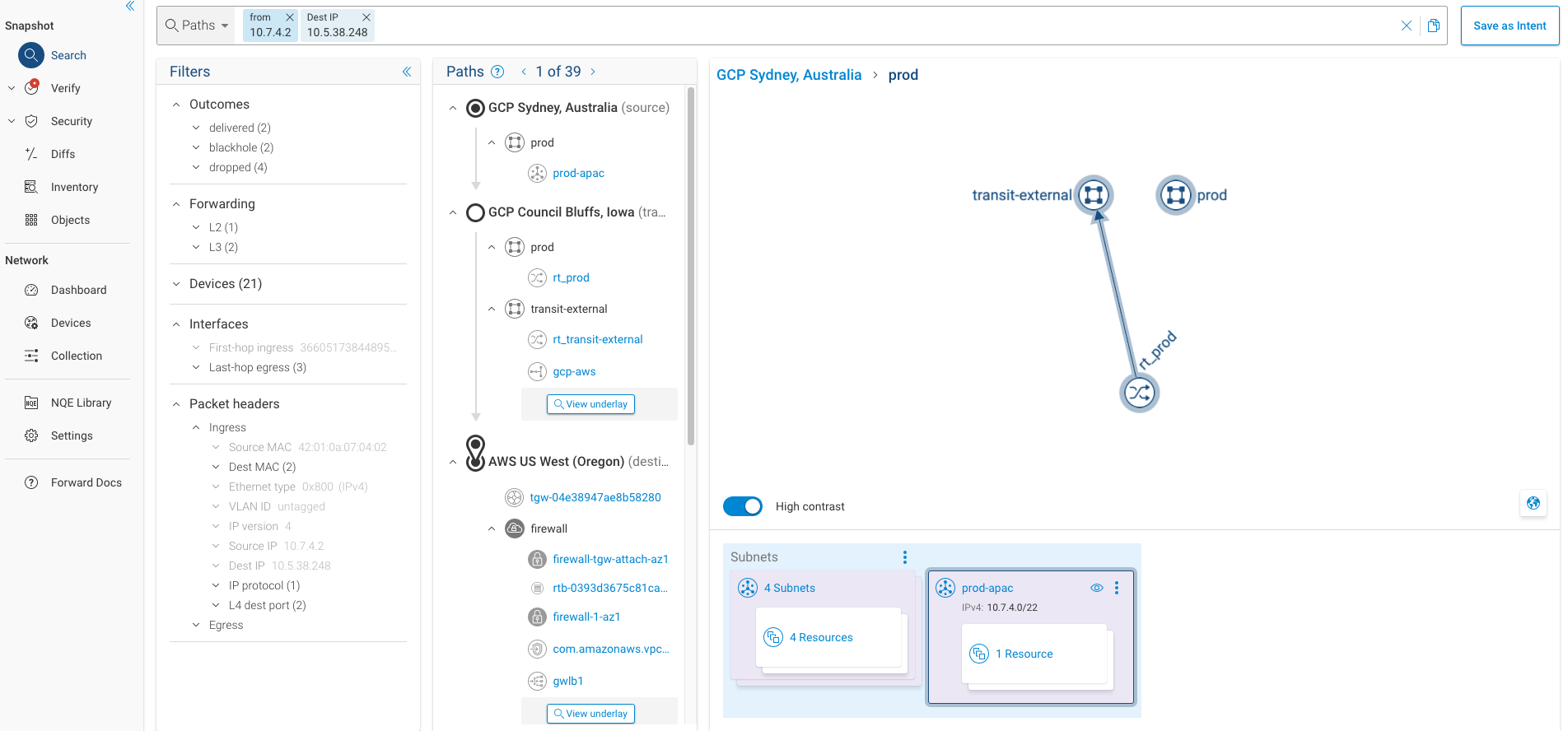Click the transit-external node in topology
This screenshot has width=1568, height=731.
pyautogui.click(x=1093, y=195)
